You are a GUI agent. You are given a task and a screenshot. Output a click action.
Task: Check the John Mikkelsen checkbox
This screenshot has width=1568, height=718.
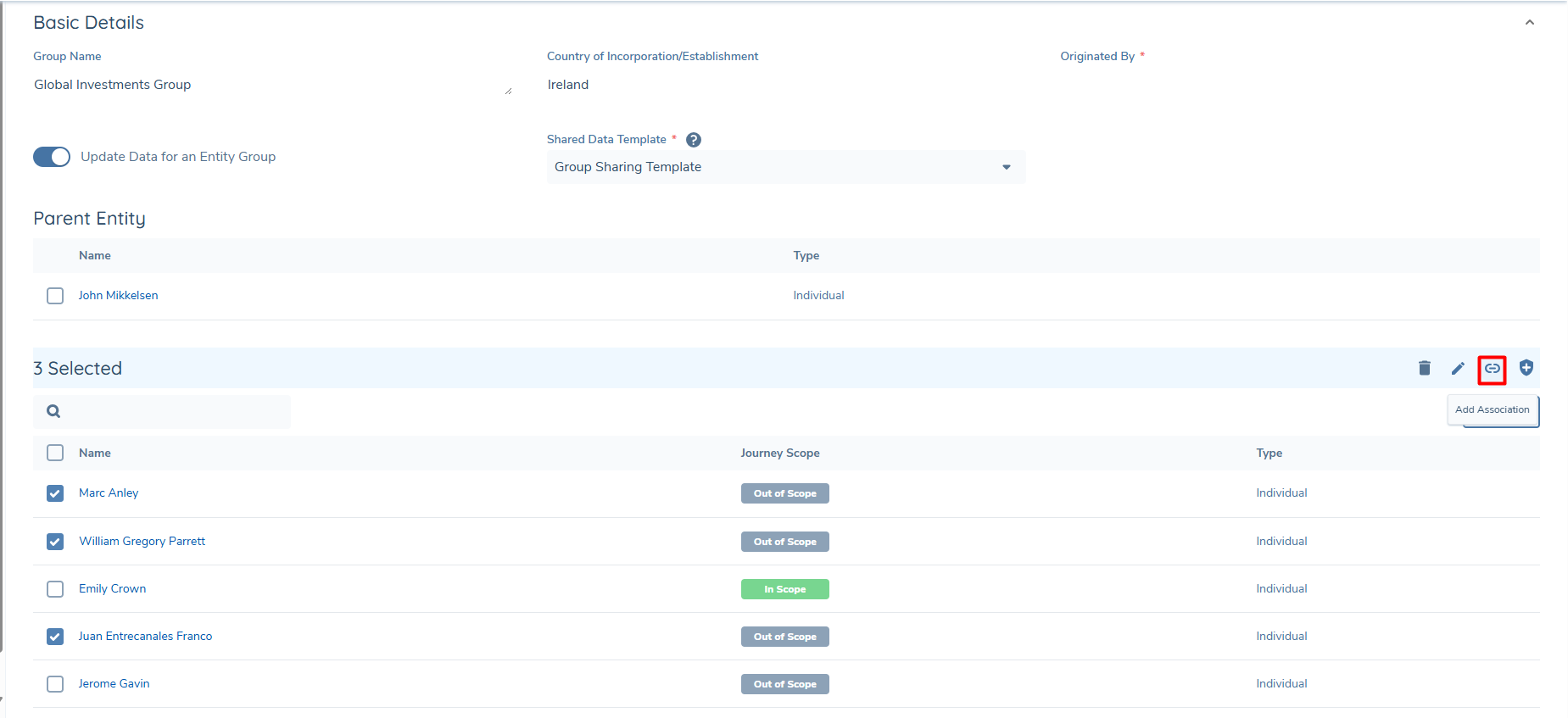(x=55, y=296)
